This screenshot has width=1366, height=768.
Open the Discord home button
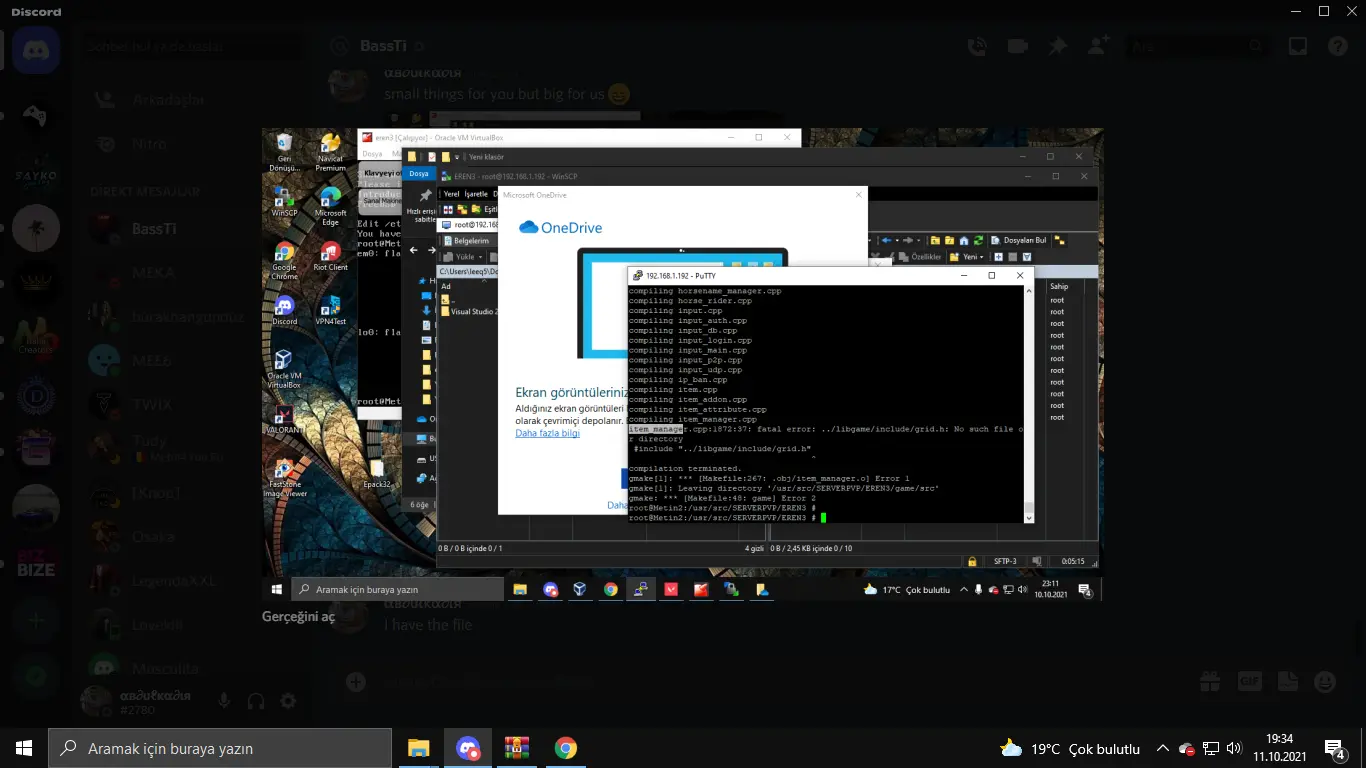click(36, 47)
